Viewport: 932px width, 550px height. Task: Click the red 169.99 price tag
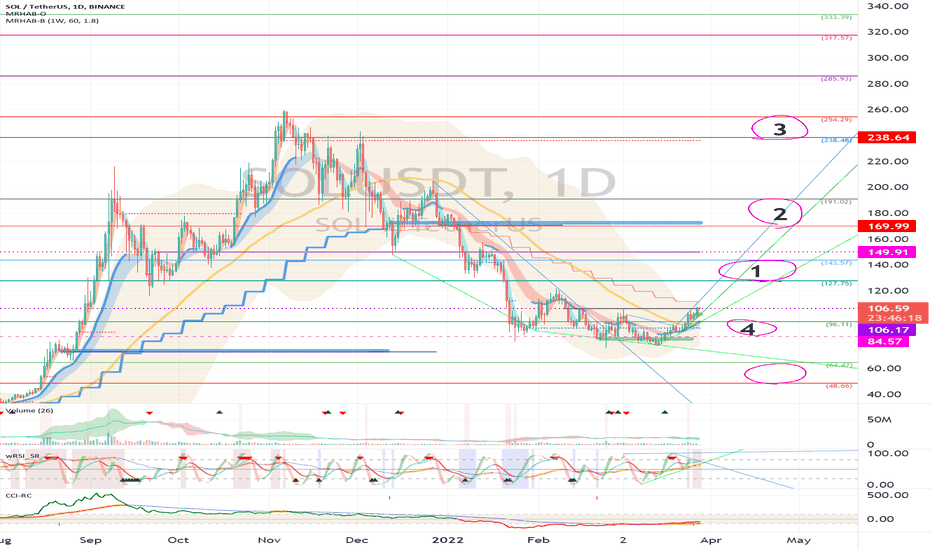click(887, 226)
